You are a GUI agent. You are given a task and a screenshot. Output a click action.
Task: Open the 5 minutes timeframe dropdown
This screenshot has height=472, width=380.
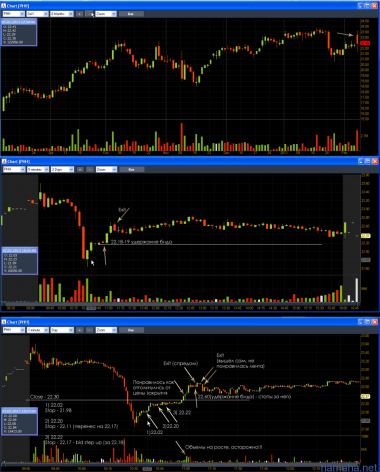click(38, 169)
